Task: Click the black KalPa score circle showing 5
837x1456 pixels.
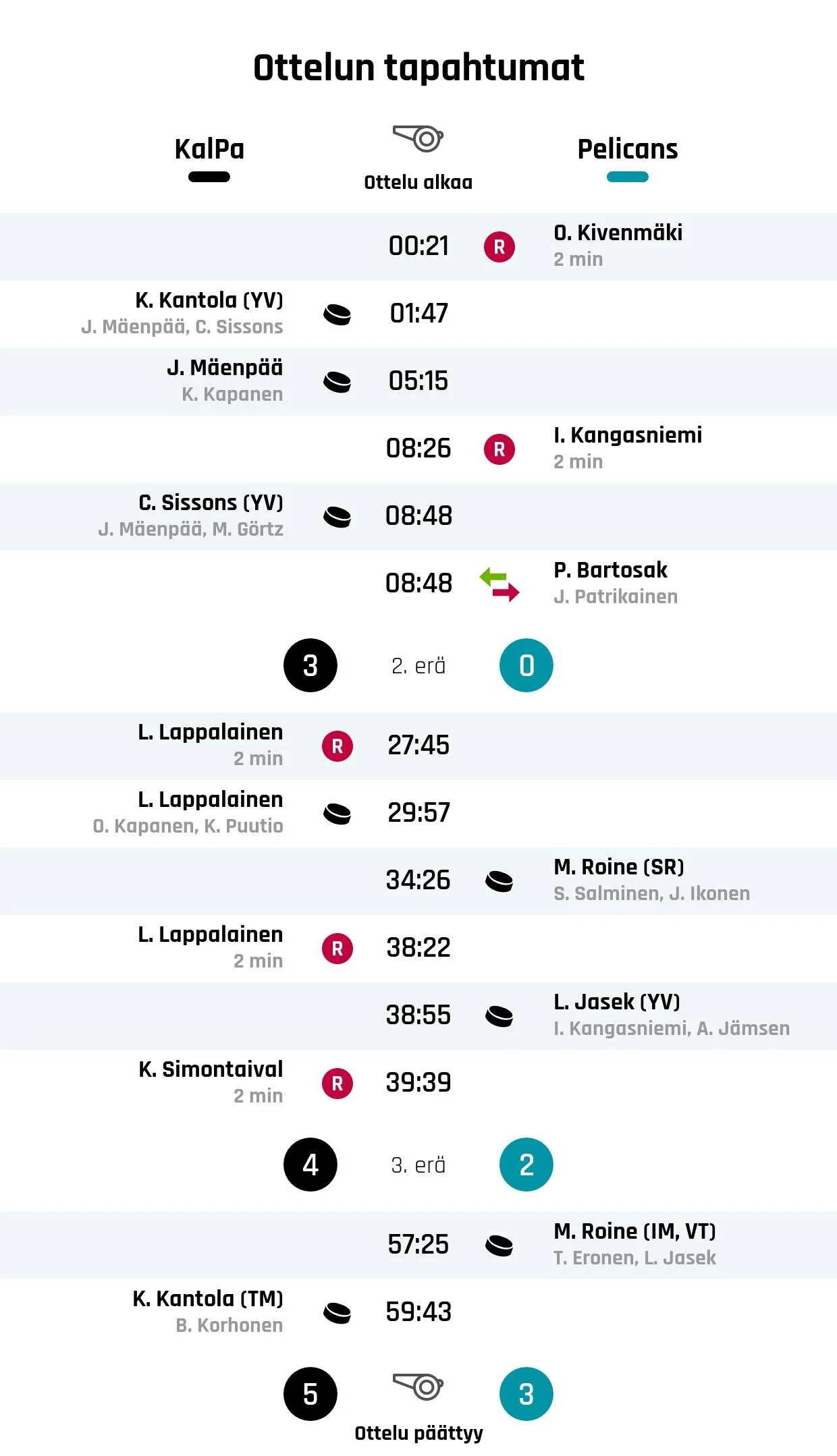Action: point(310,1394)
